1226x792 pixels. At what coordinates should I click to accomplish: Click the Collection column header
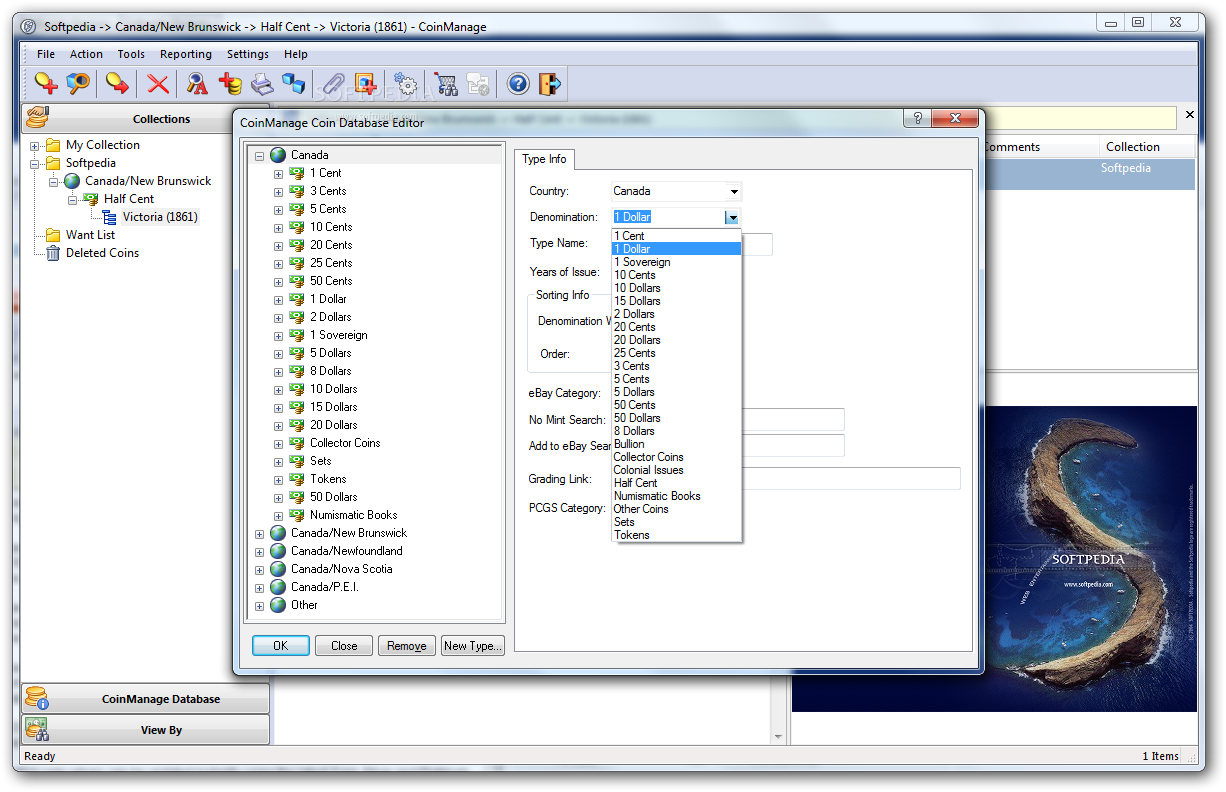click(1147, 147)
